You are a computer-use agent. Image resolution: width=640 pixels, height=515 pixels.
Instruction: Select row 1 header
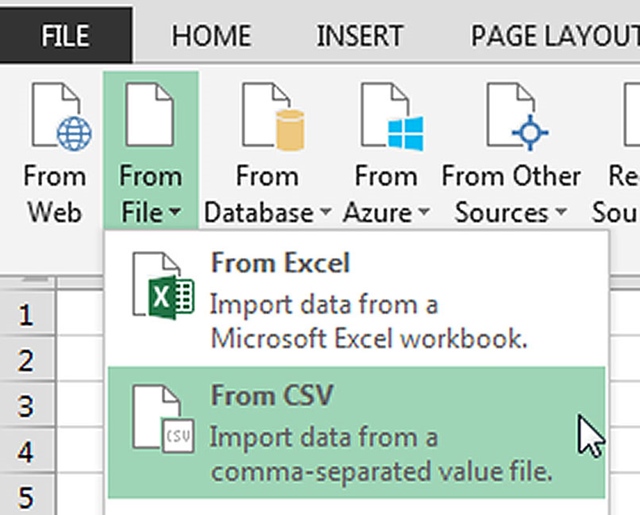(x=26, y=316)
